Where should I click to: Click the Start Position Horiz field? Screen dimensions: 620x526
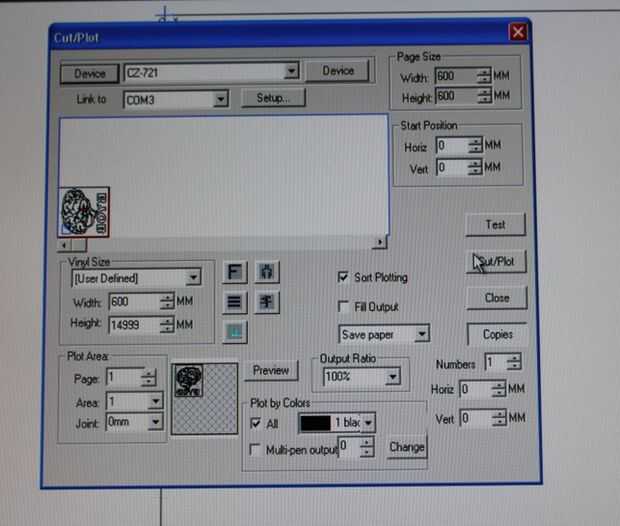[x=452, y=145]
